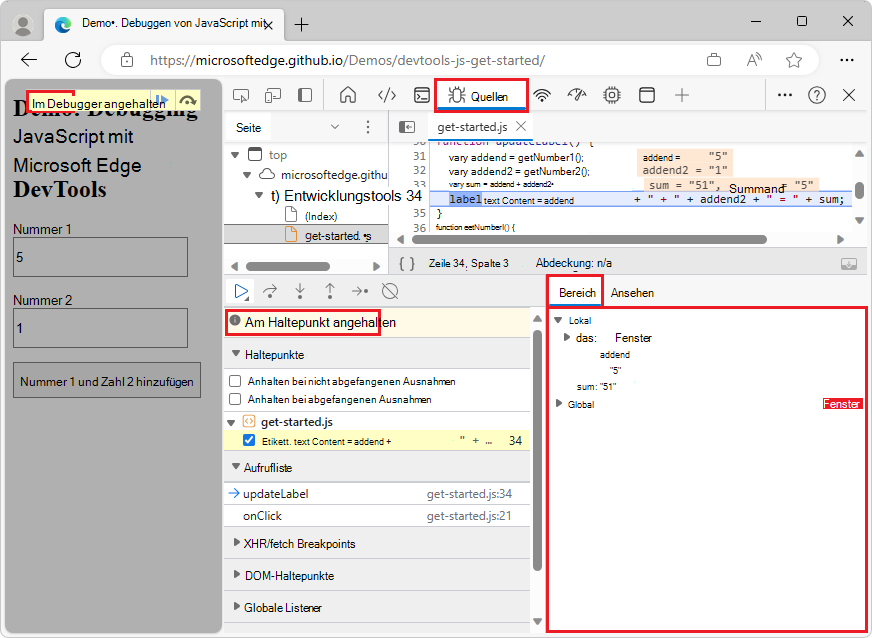Open the Elements tool icon
This screenshot has height=638, width=872.
[387, 95]
